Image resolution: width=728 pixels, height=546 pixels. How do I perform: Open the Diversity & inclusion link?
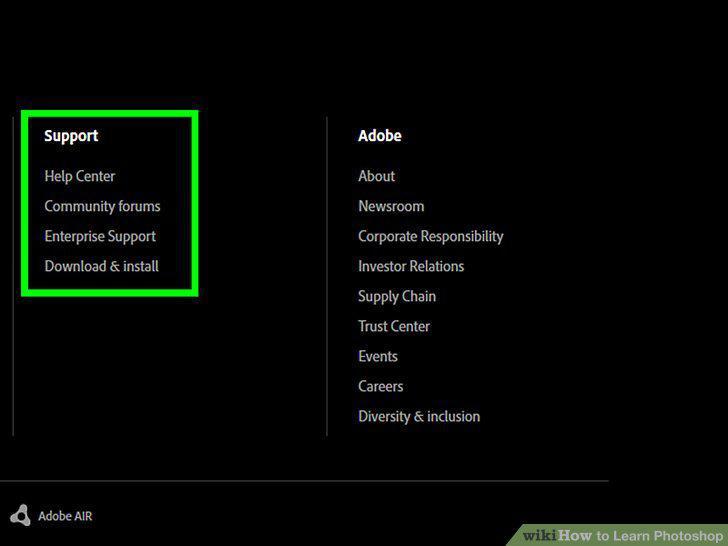[419, 416]
